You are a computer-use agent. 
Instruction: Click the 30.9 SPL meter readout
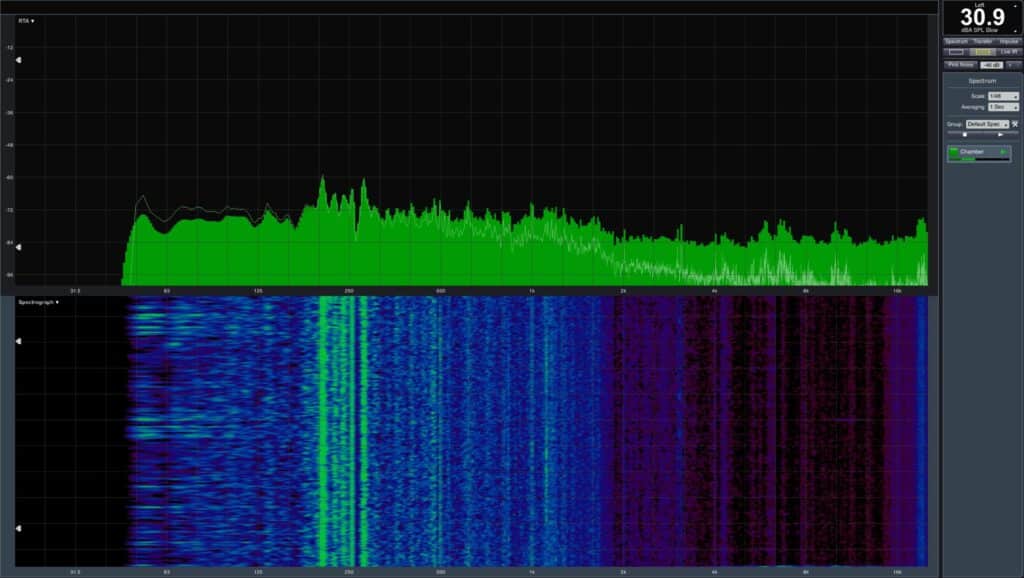tap(982, 18)
